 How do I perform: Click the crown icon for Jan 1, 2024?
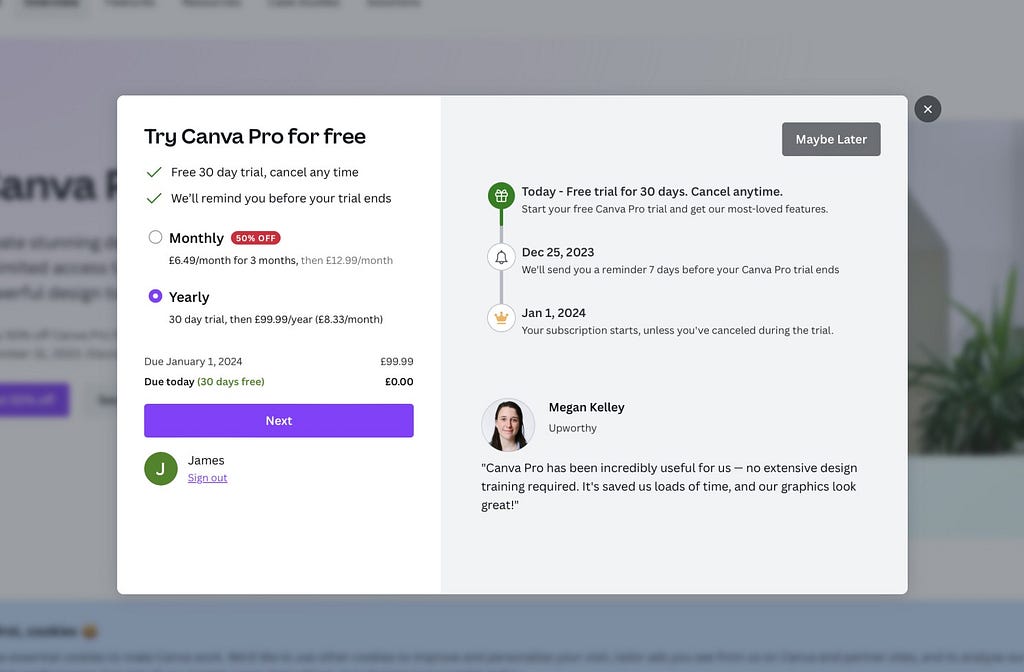(x=501, y=318)
